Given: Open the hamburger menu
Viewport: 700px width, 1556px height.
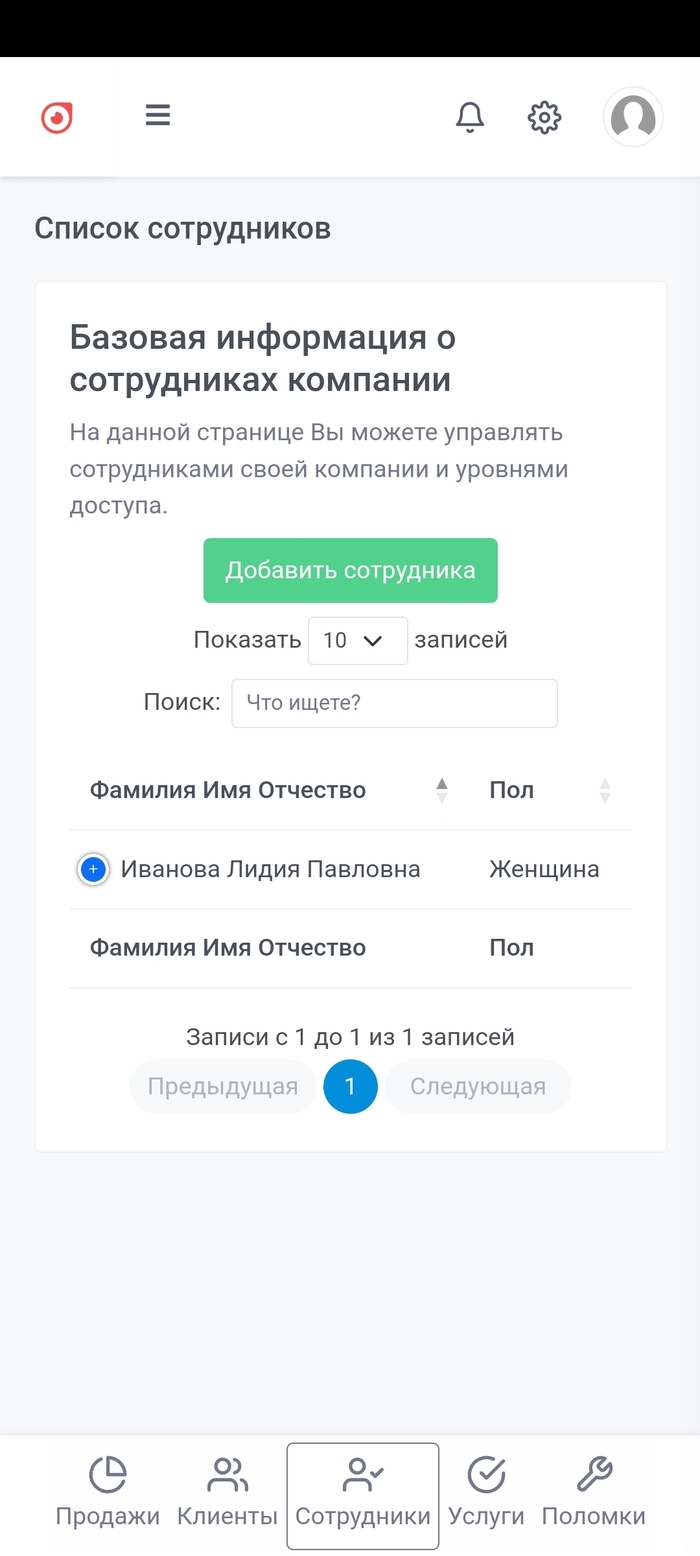Looking at the screenshot, I should click(x=158, y=116).
